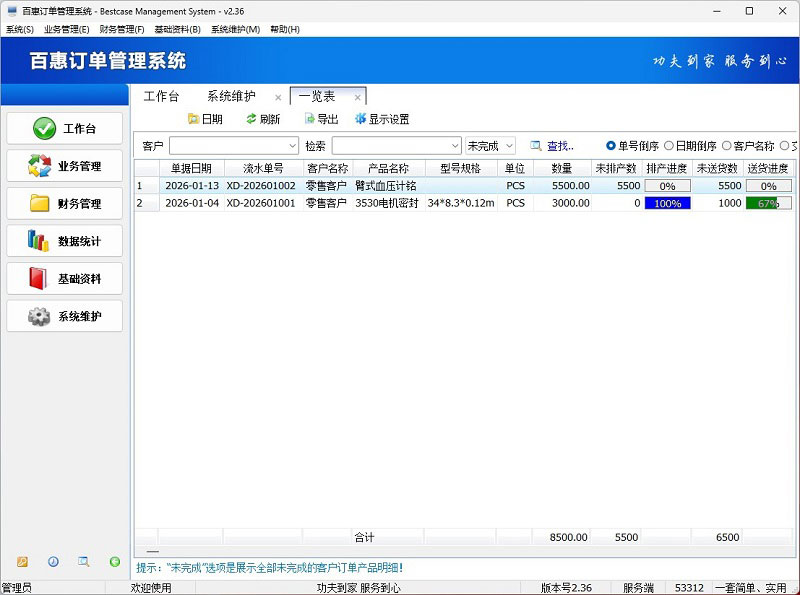Open 业务管理 module in sidebar

65,166
